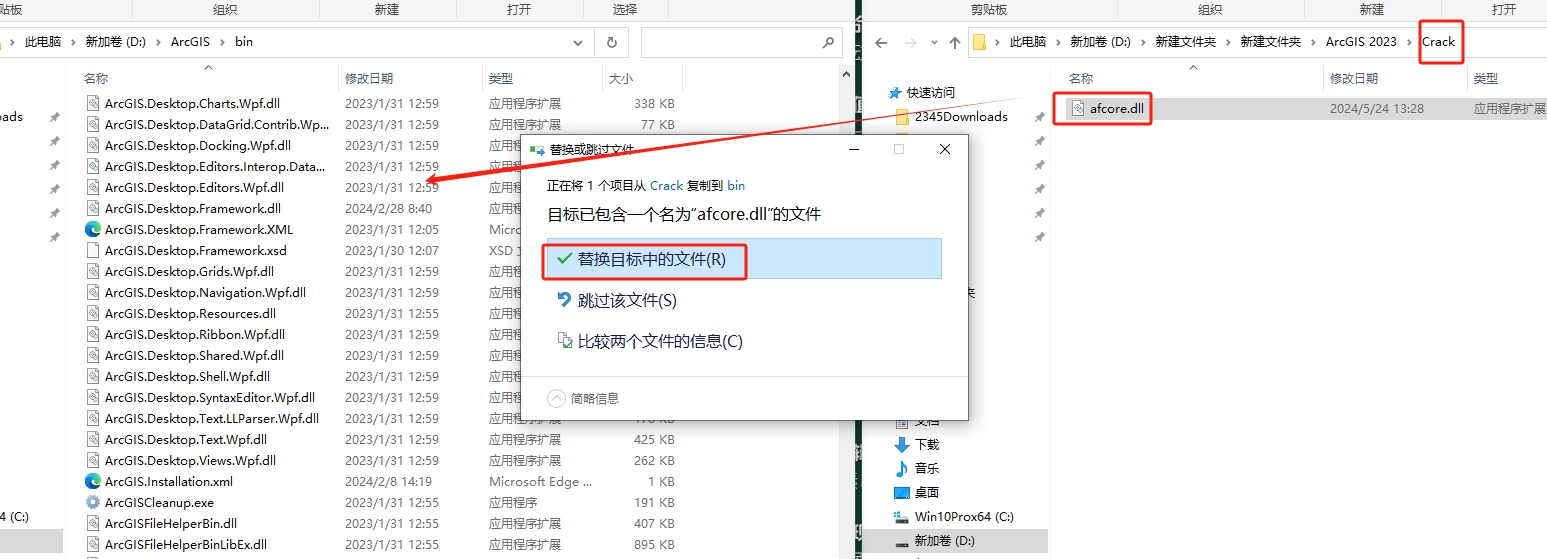Open recent locations dropdown in Crack window
The image size is (1547, 559).
933,42
